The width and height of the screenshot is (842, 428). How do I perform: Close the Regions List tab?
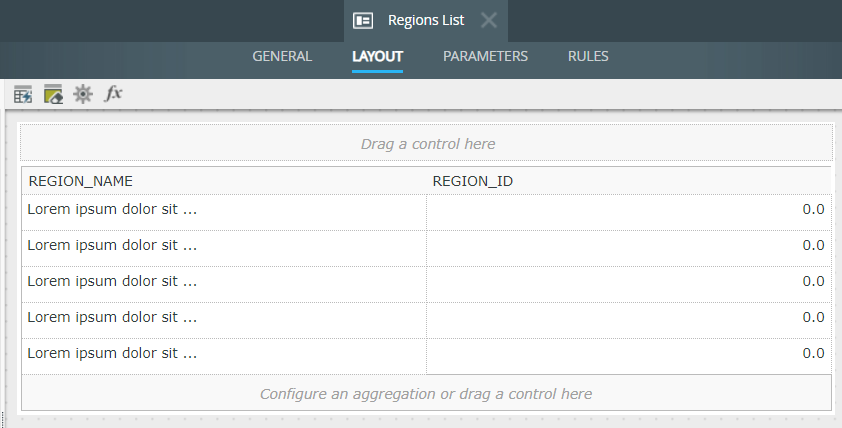click(x=488, y=20)
